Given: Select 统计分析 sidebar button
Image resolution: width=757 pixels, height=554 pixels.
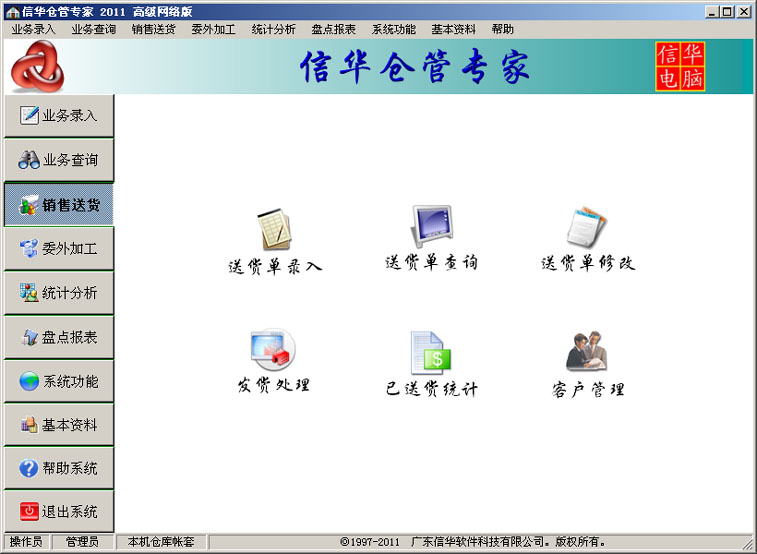Looking at the screenshot, I should click(59, 293).
